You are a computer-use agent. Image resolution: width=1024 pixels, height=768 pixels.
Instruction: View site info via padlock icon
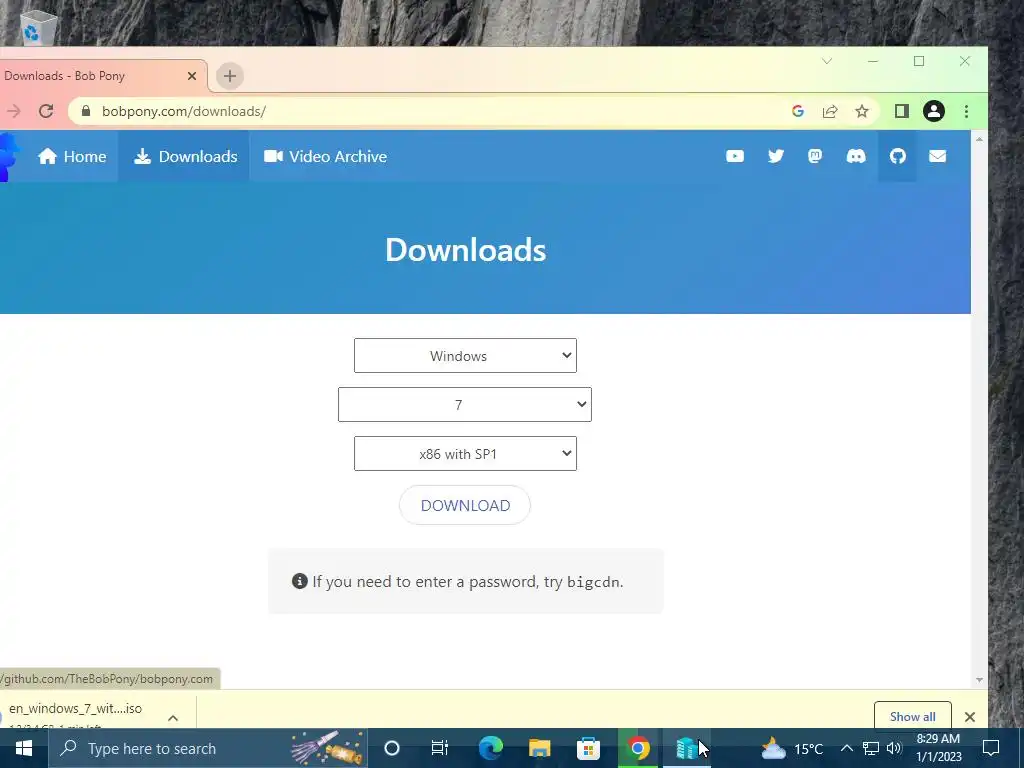coord(86,111)
